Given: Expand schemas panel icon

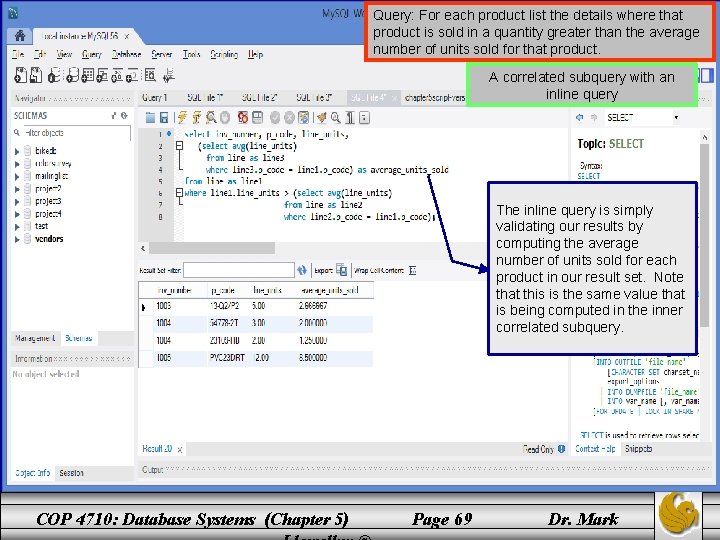Looking at the screenshot, I should tap(114, 116).
